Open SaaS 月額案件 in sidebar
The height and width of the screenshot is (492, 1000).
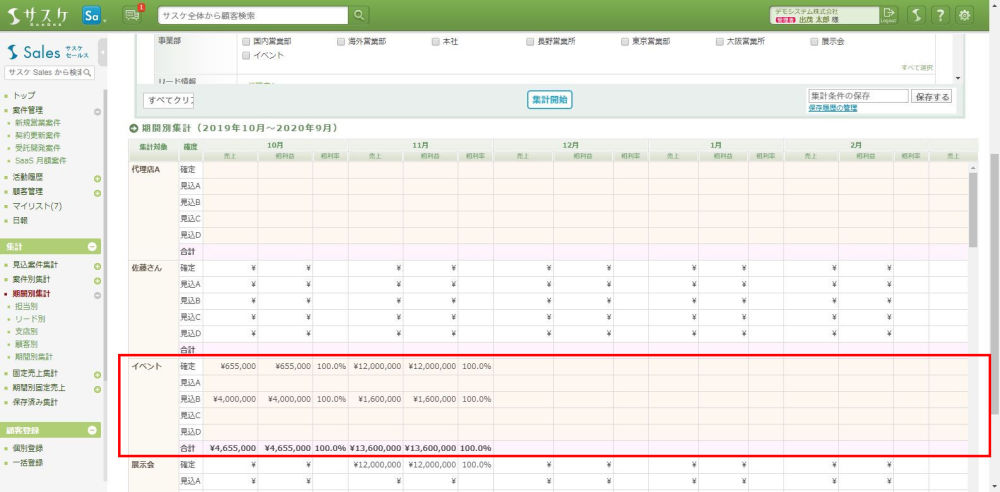coord(40,161)
